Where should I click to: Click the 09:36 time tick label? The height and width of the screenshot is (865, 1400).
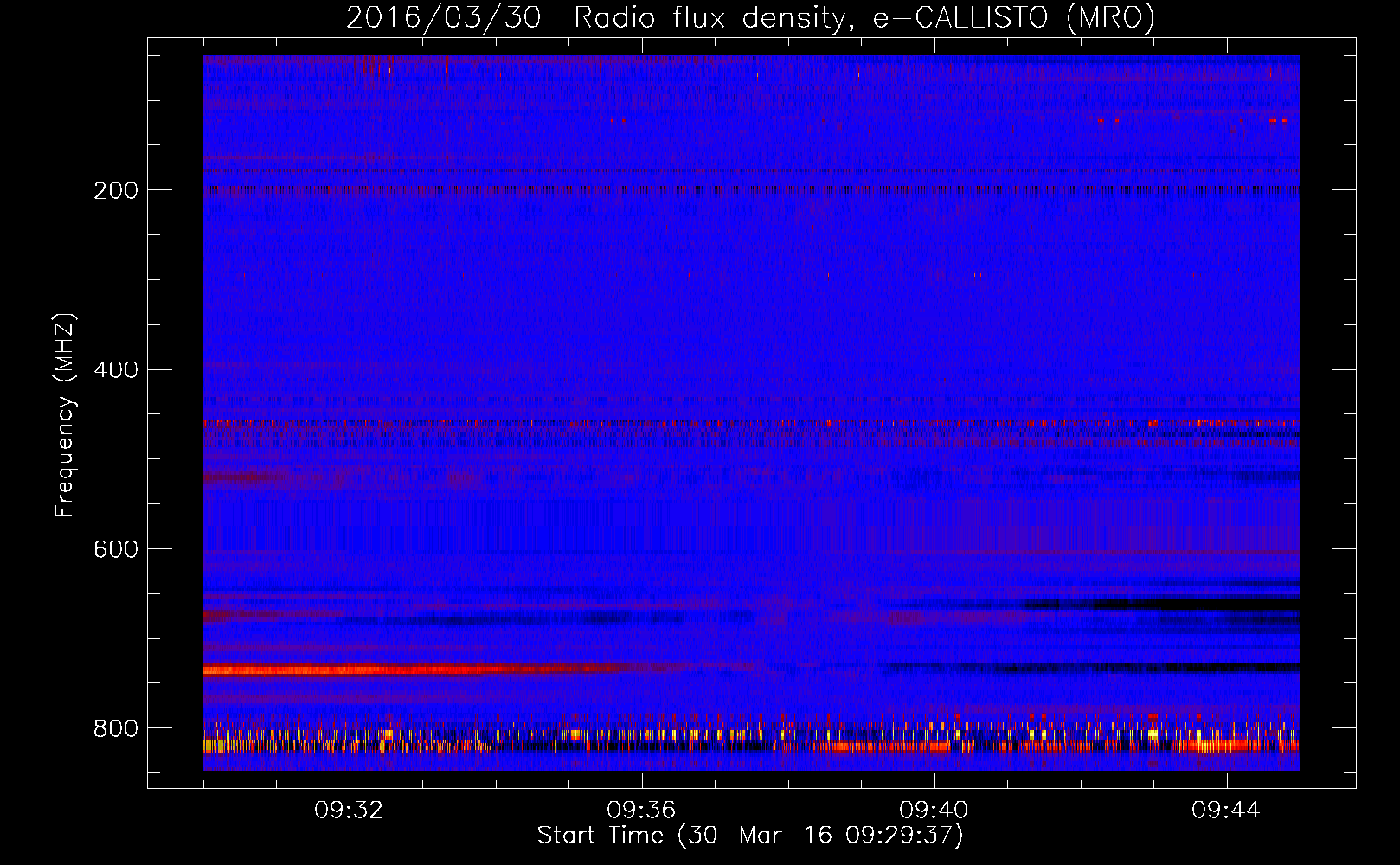pos(641,811)
